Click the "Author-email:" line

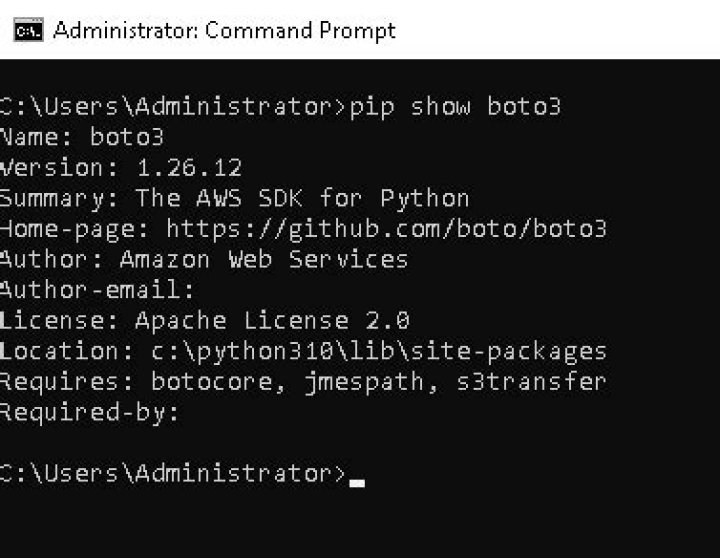[x=97, y=290]
